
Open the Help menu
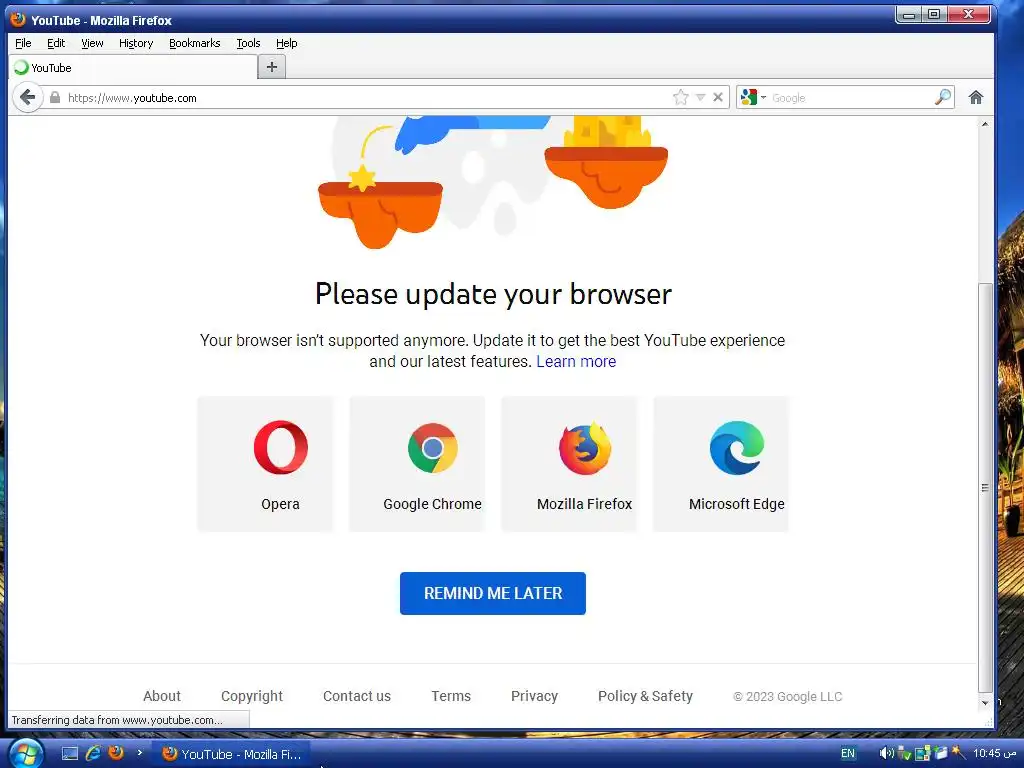click(x=287, y=43)
